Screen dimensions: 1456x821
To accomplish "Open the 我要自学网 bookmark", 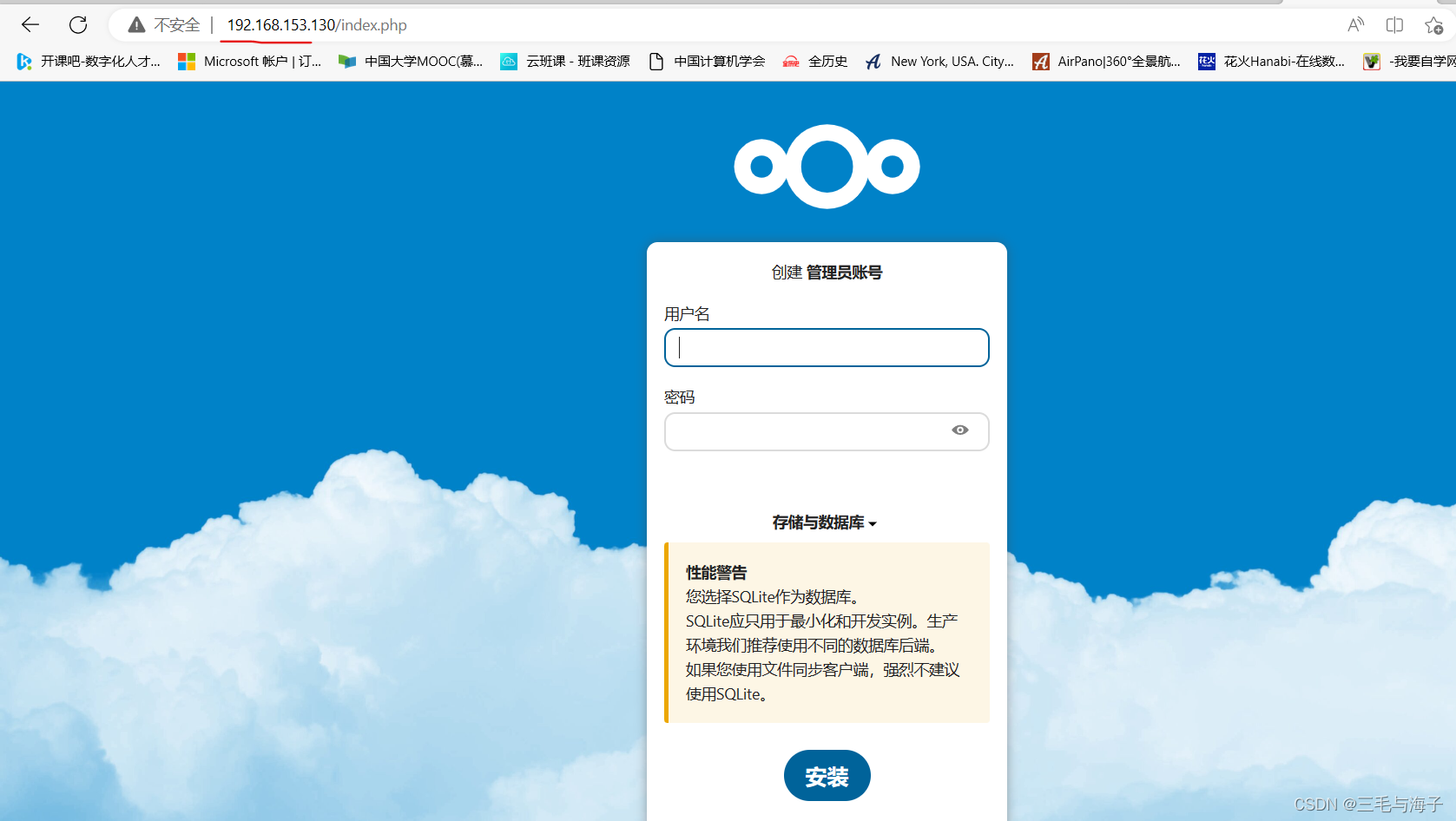I will coord(1409,61).
